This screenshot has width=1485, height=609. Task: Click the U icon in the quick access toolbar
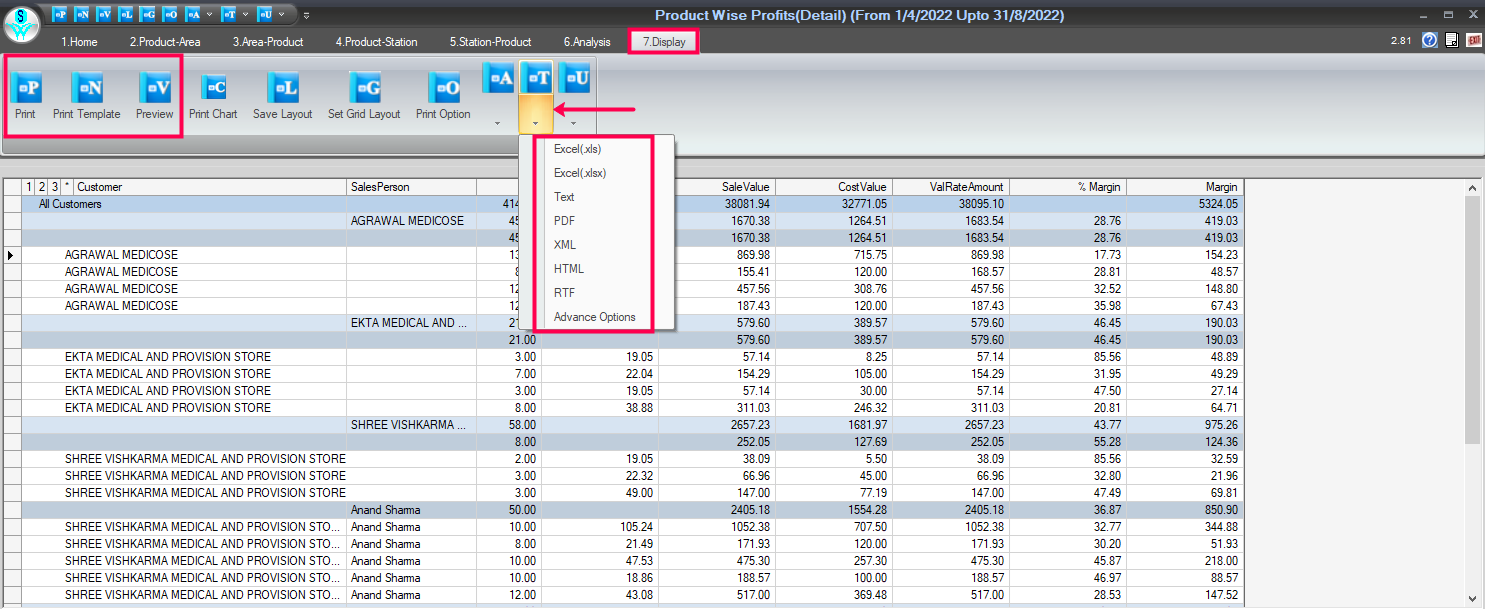265,15
